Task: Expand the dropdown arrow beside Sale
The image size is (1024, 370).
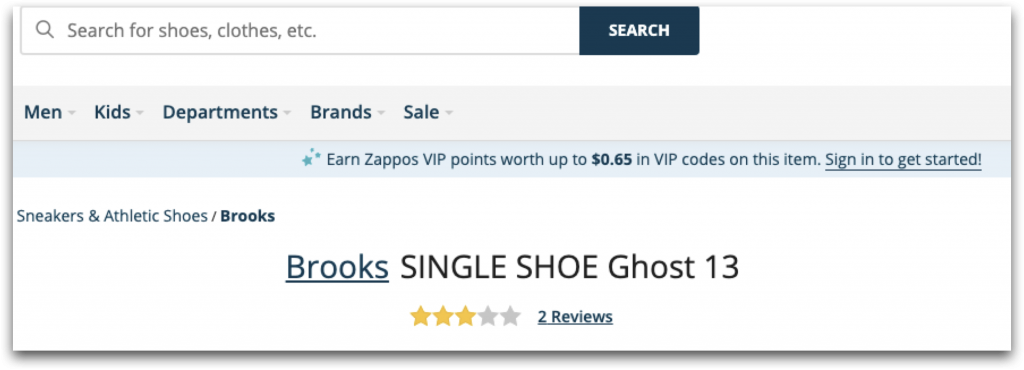Action: pyautogui.click(x=448, y=114)
